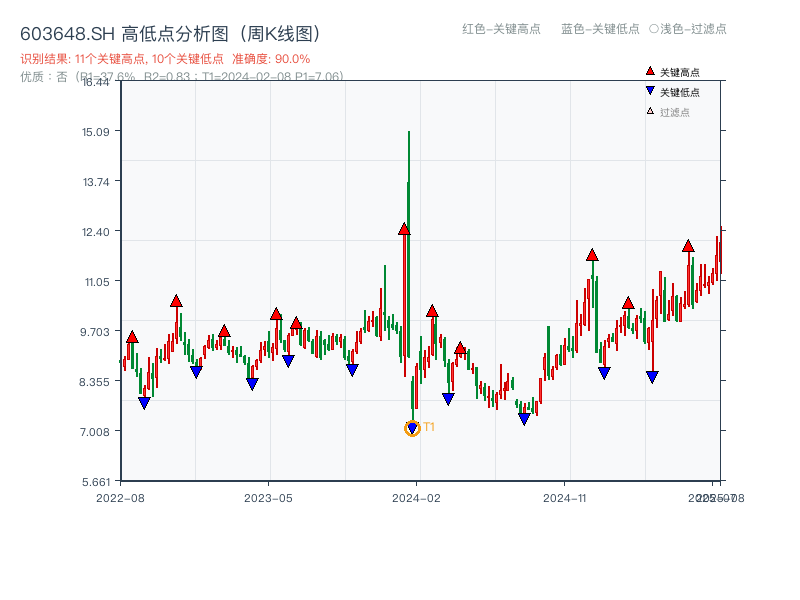Click the last key high red triangle

coord(688,246)
